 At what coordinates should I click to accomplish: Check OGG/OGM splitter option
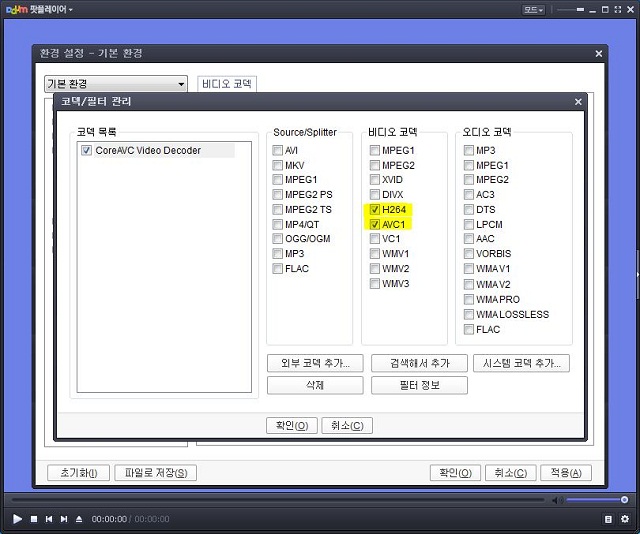click(278, 238)
